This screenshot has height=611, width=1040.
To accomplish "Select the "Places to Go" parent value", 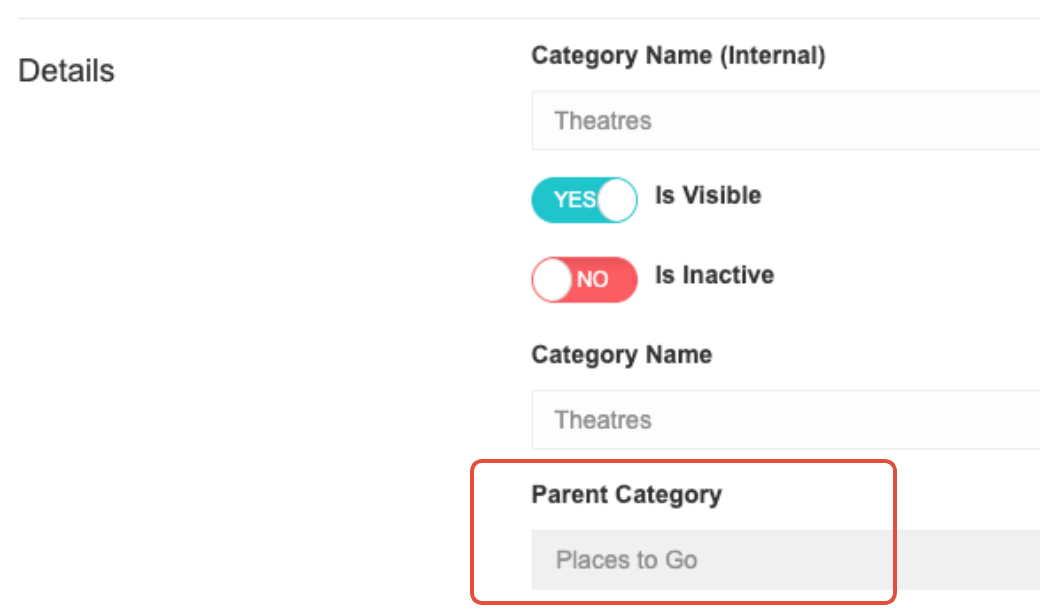I will (x=627, y=560).
